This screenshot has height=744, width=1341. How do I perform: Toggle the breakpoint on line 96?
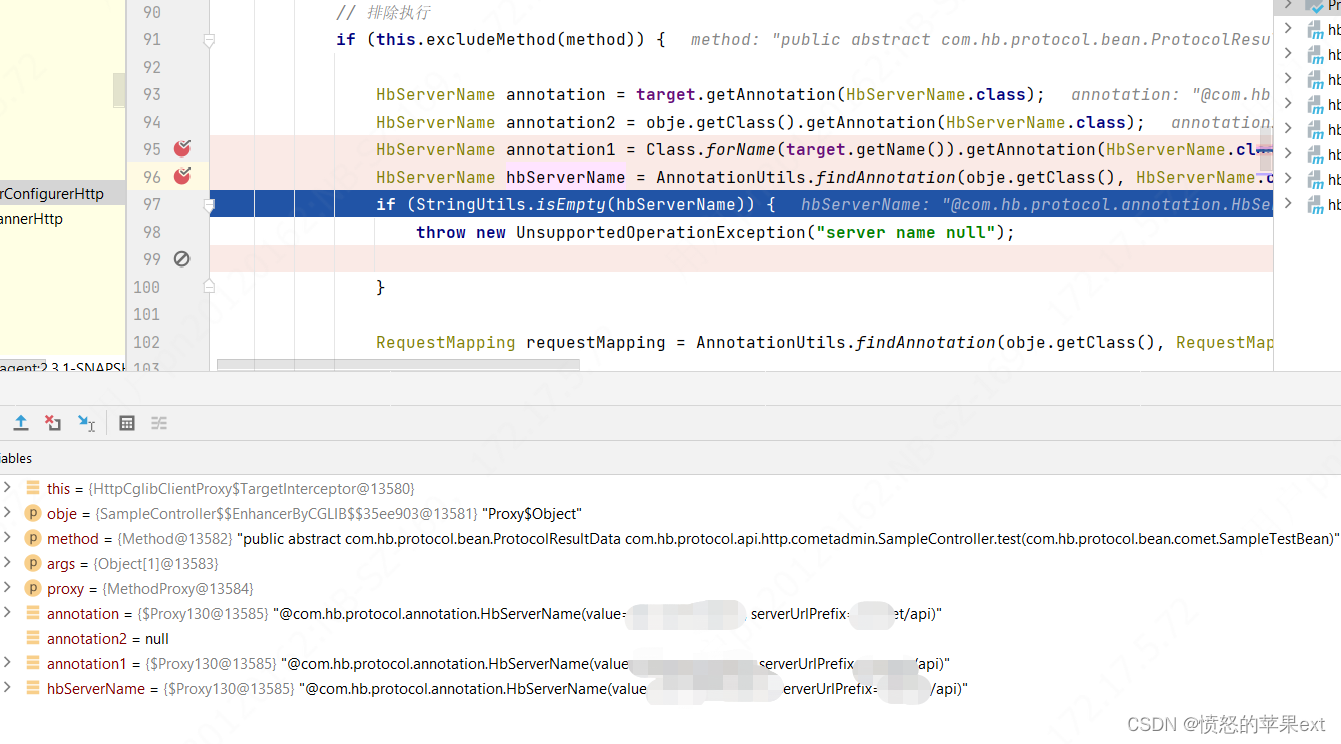click(x=182, y=177)
